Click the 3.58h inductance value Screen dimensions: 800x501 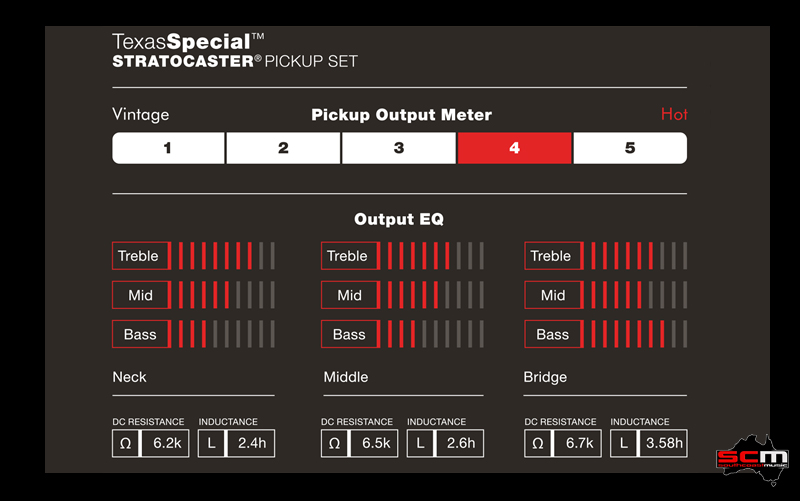coord(664,443)
